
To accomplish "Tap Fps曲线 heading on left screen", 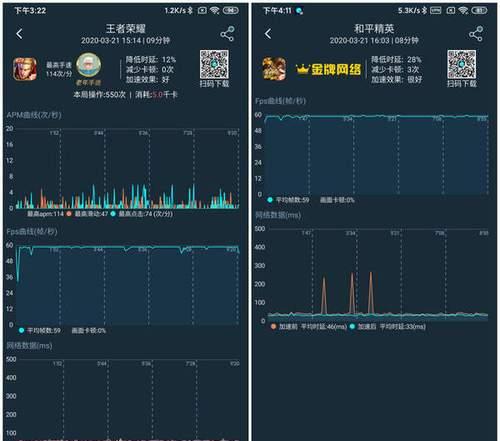I will tap(32, 232).
